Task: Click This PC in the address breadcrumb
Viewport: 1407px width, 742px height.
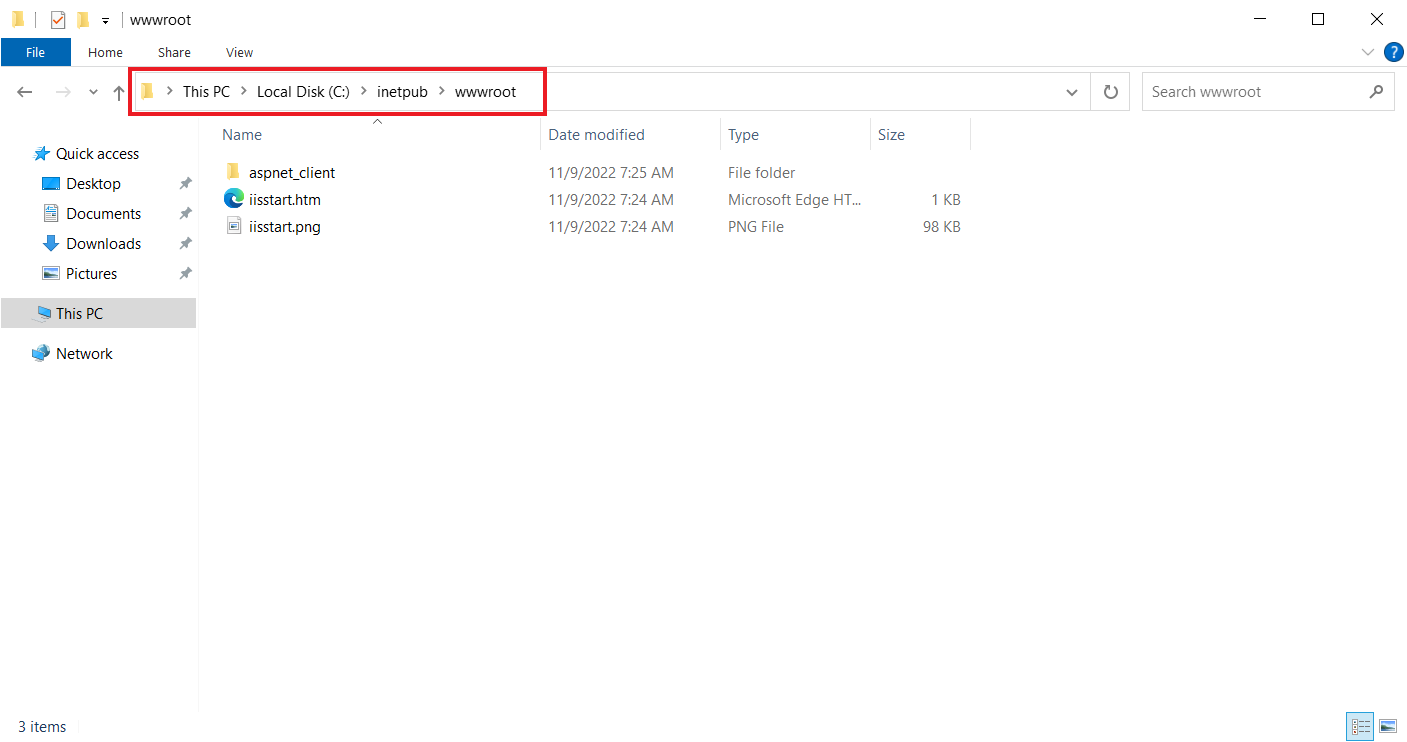Action: coord(206,91)
